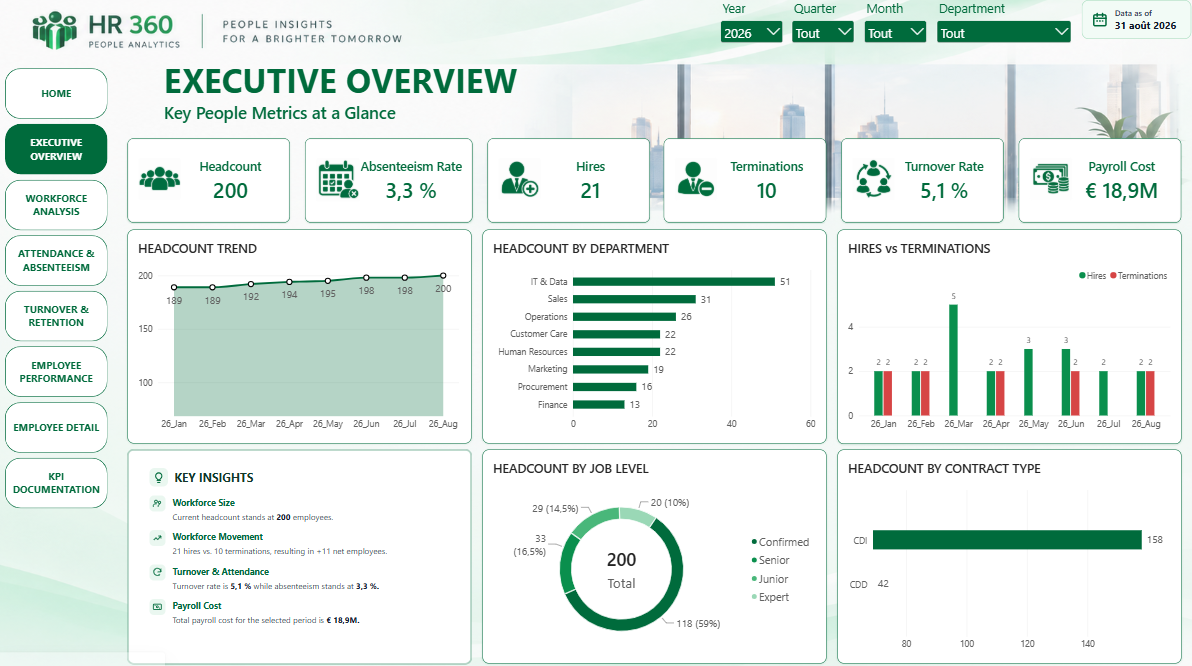
Task: Click the Key Insights lightbulb icon
Action: [x=158, y=477]
